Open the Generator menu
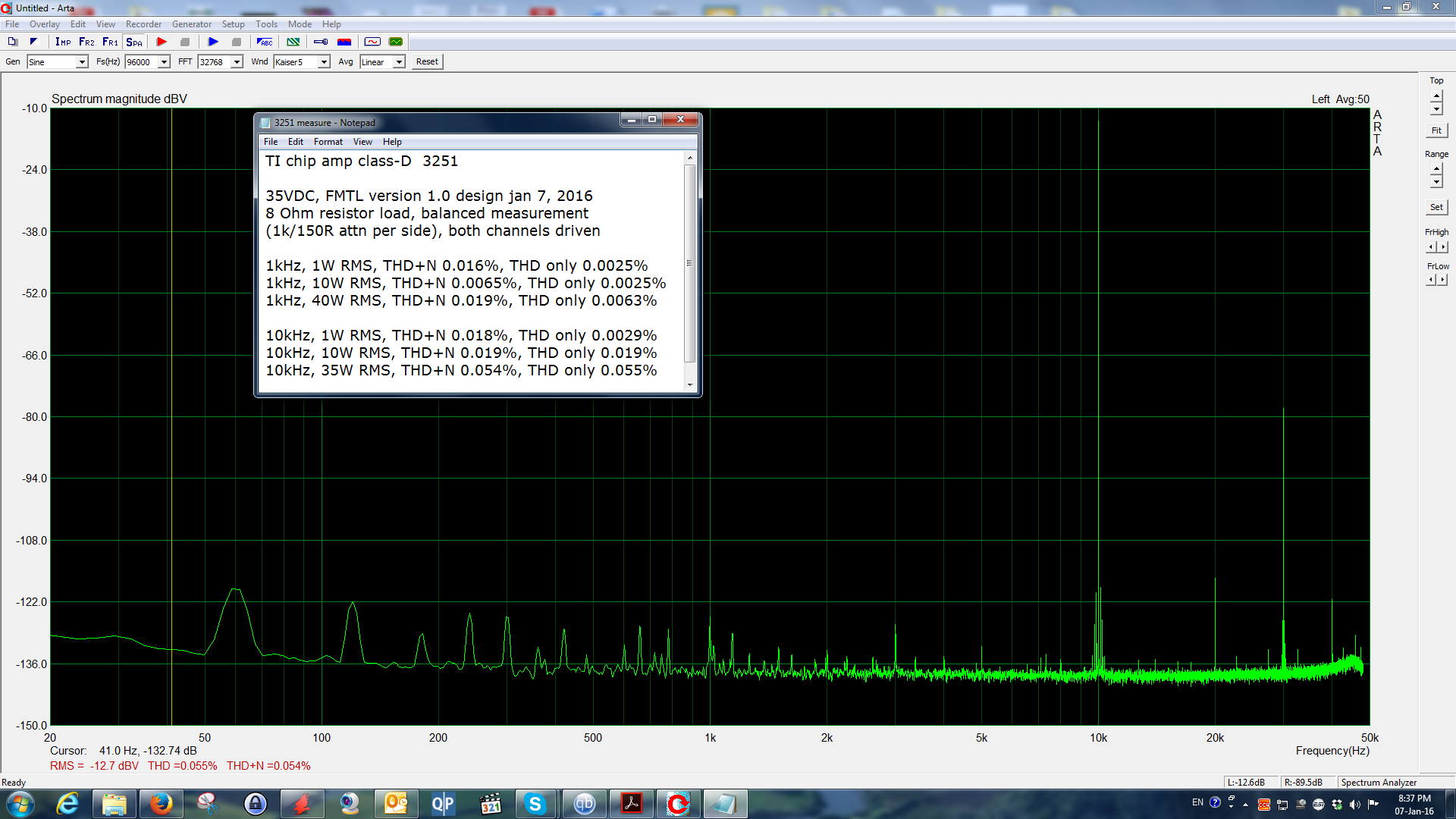Screen dimensions: 1456x819 click(x=192, y=24)
